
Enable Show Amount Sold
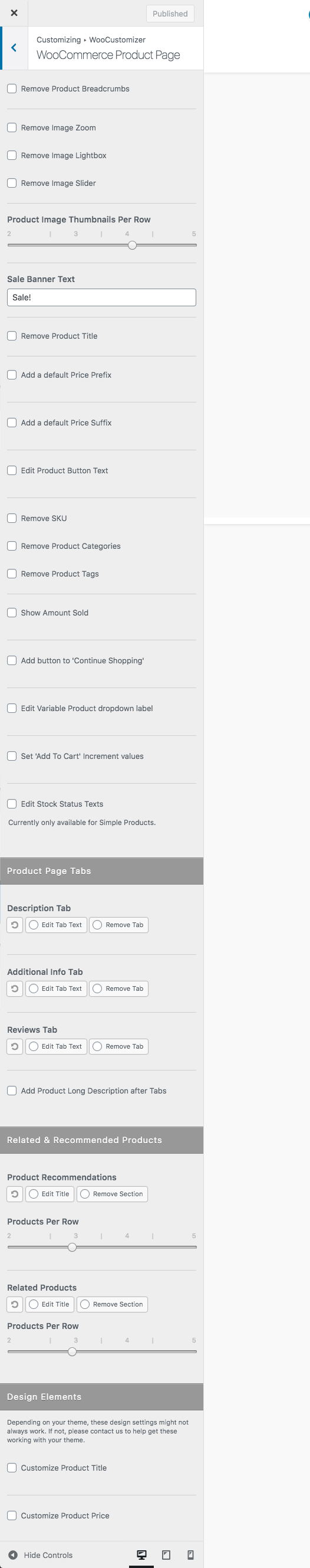click(x=12, y=613)
